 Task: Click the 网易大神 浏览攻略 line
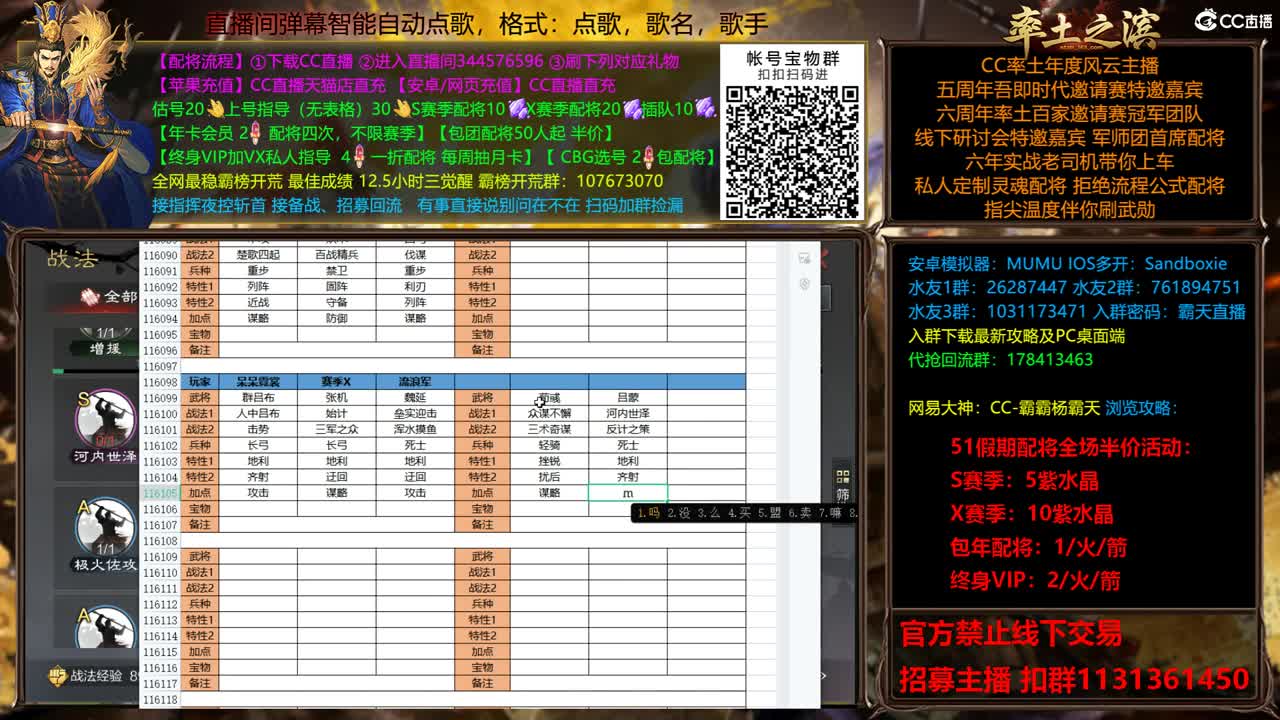pos(1043,408)
